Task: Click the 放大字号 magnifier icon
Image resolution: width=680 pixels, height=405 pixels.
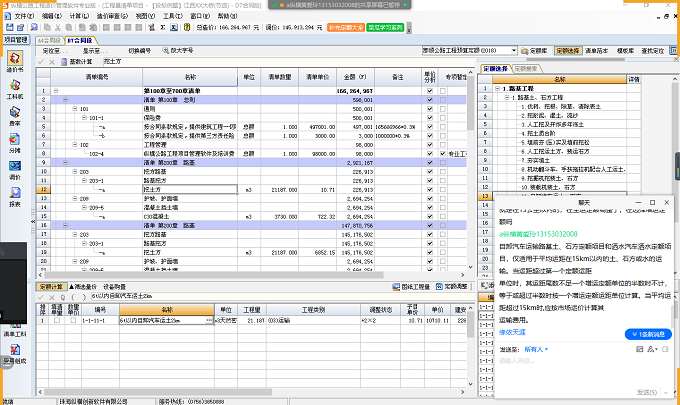Action: click(x=165, y=50)
